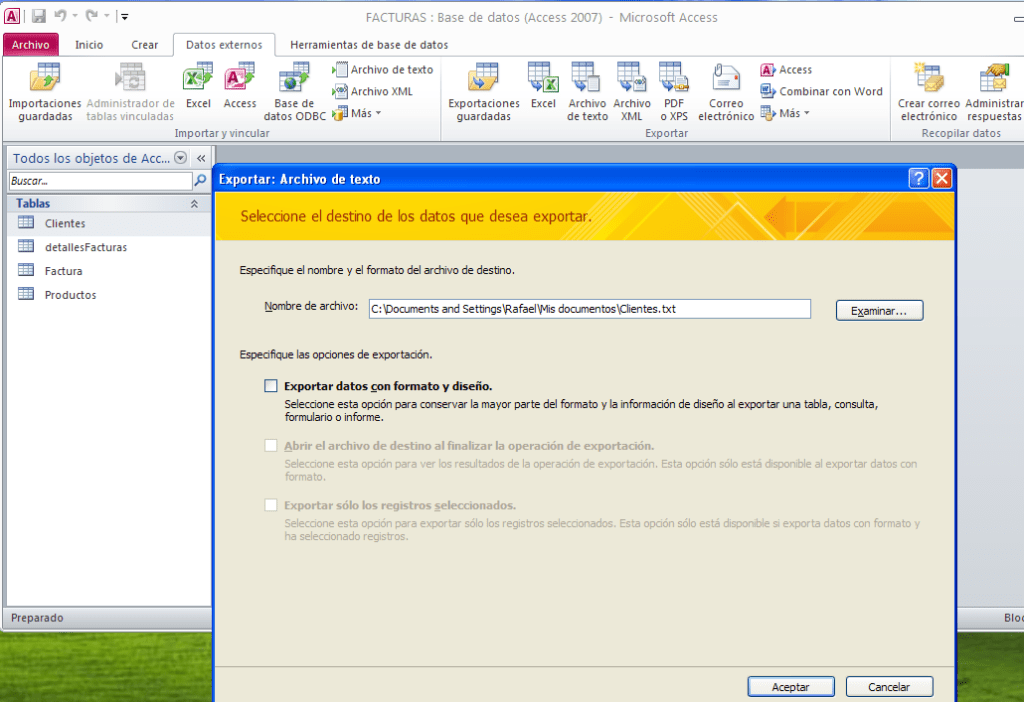Click Combinar con Word
The height and width of the screenshot is (702, 1024).
click(822, 91)
